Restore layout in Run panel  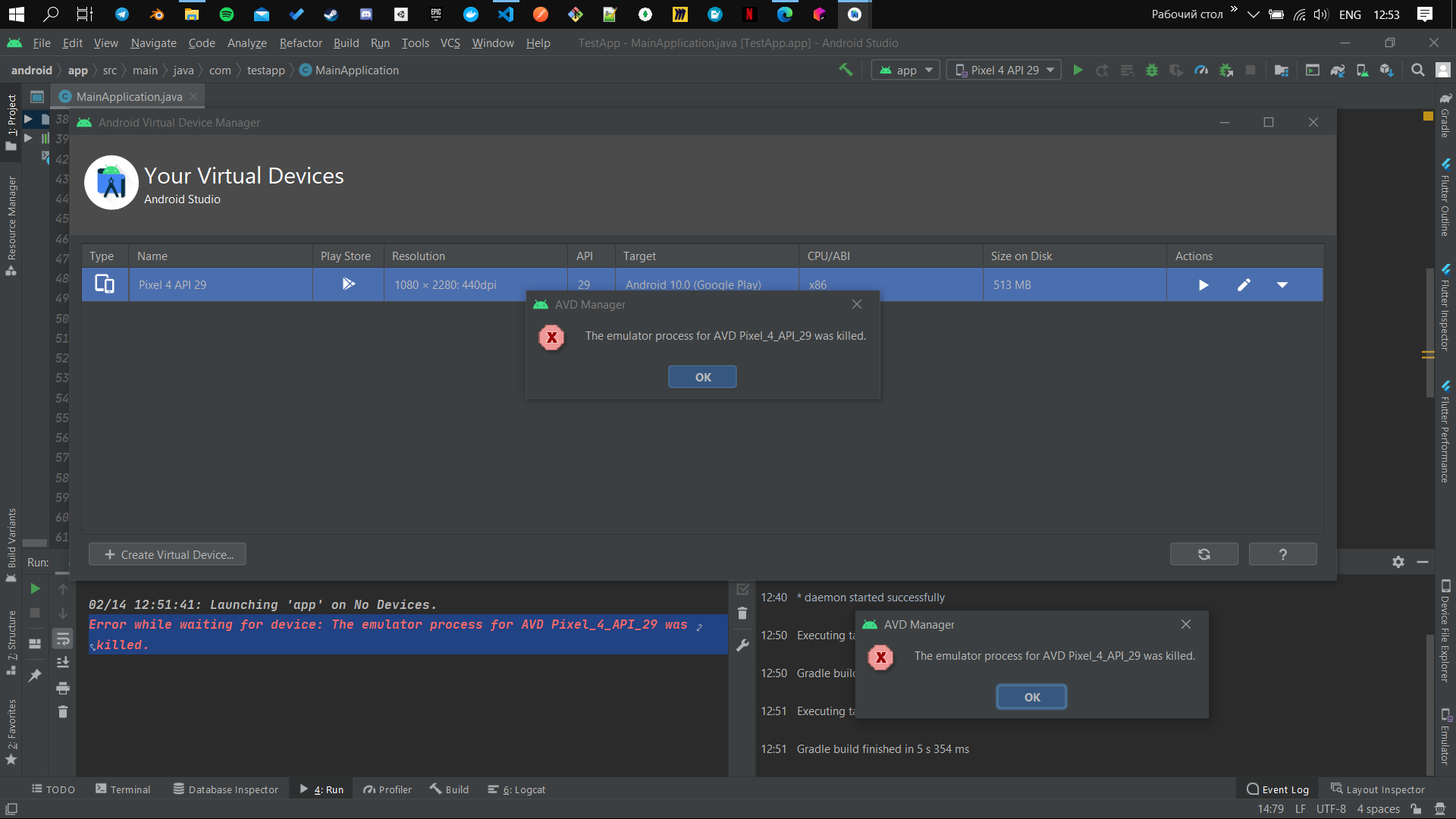[35, 644]
